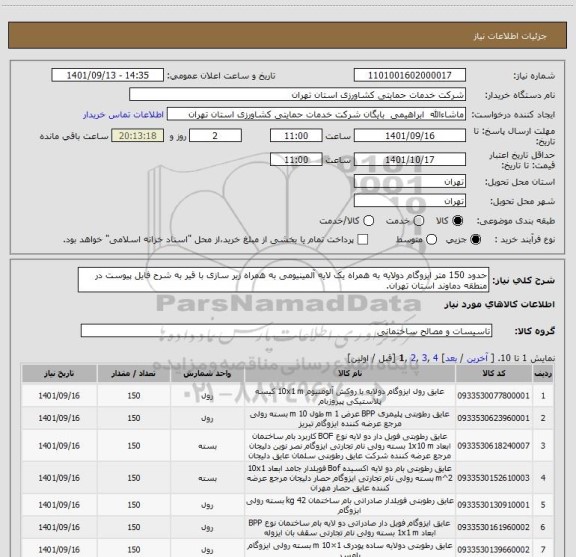Go to results page 4
This screenshot has height=557, width=576.
click(435, 358)
